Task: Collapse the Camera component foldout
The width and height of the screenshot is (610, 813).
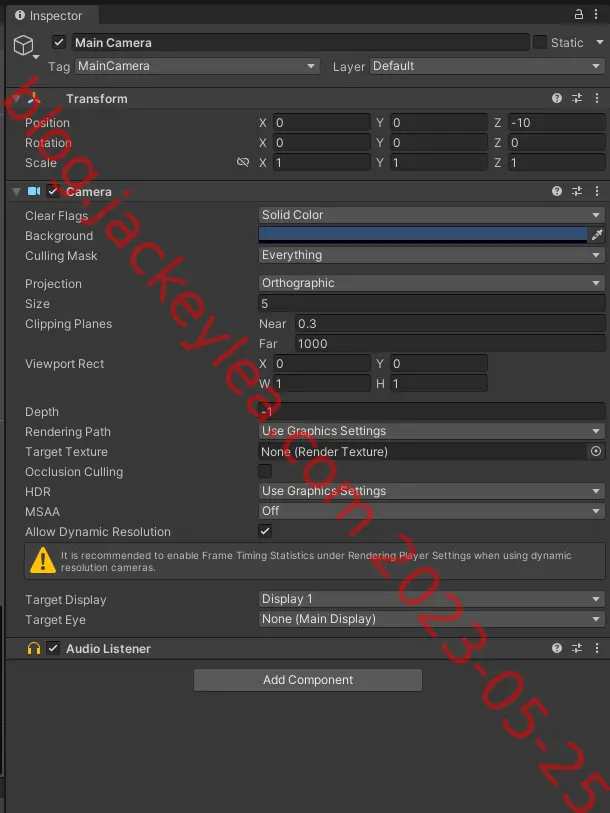Action: 17,192
